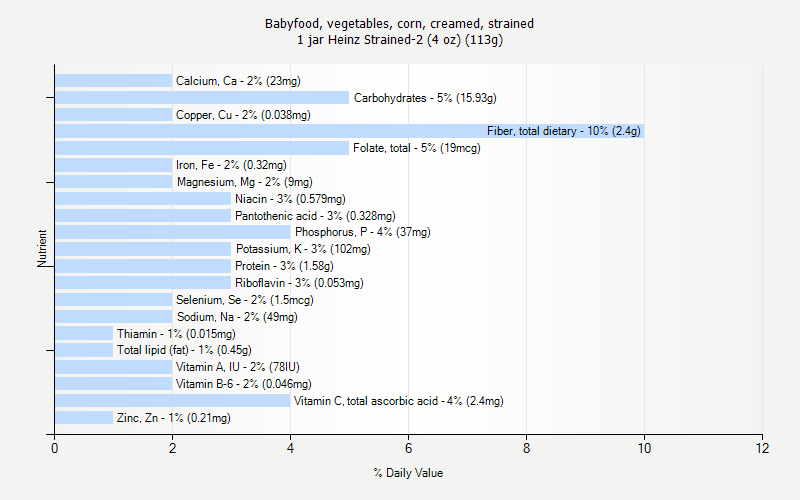Select the Phosphorus, P bar label
This screenshot has width=800, height=500.
[x=363, y=232]
